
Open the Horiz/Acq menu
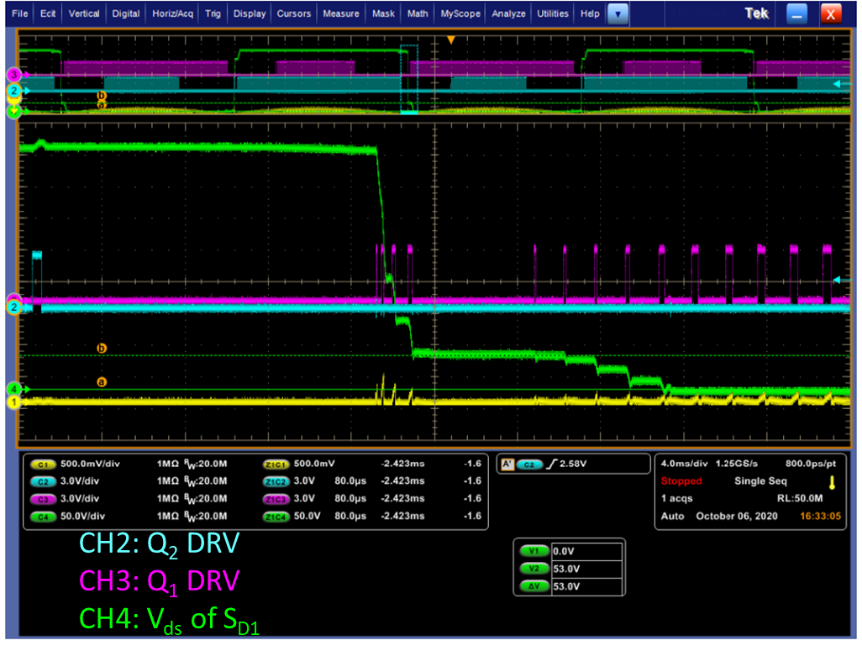(x=173, y=14)
